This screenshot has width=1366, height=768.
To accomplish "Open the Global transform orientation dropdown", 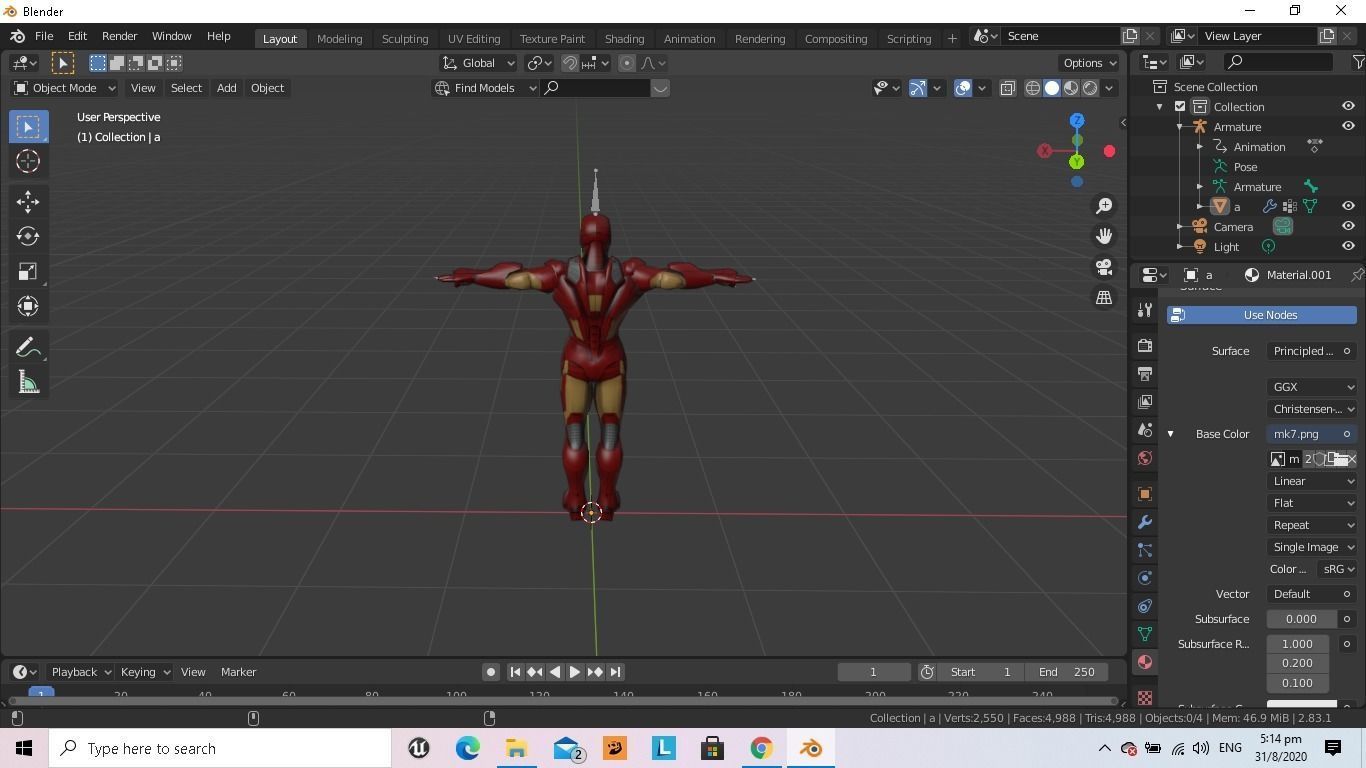I will (478, 63).
